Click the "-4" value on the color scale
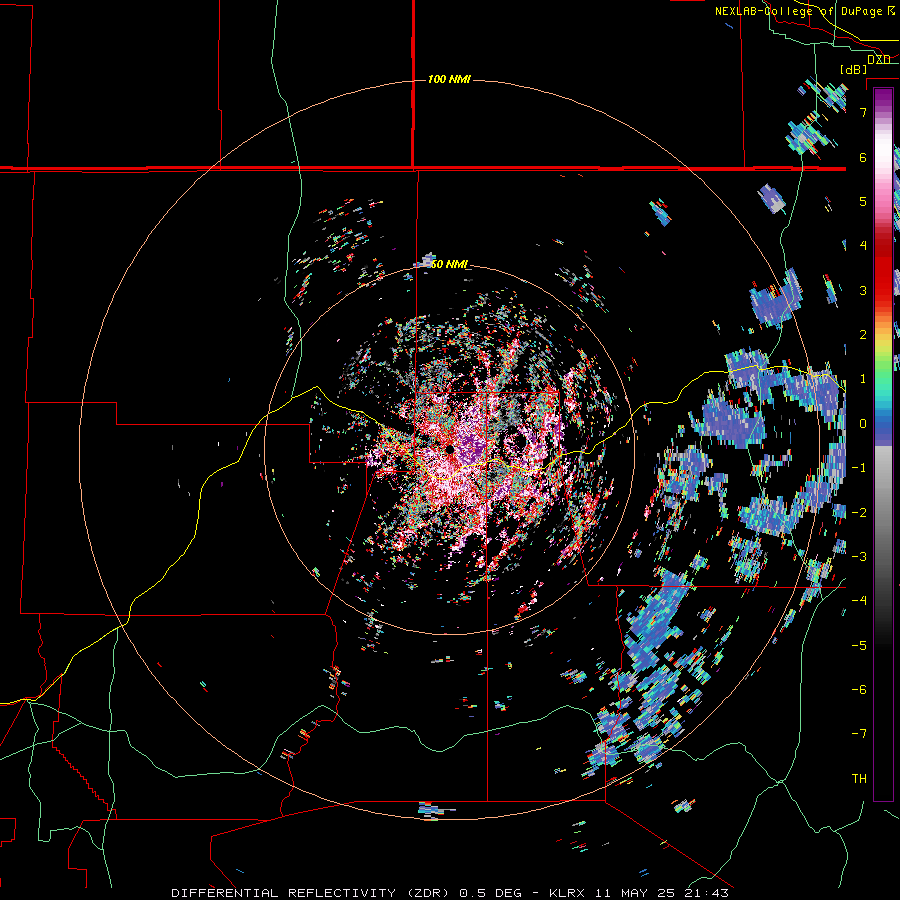 tap(859, 601)
